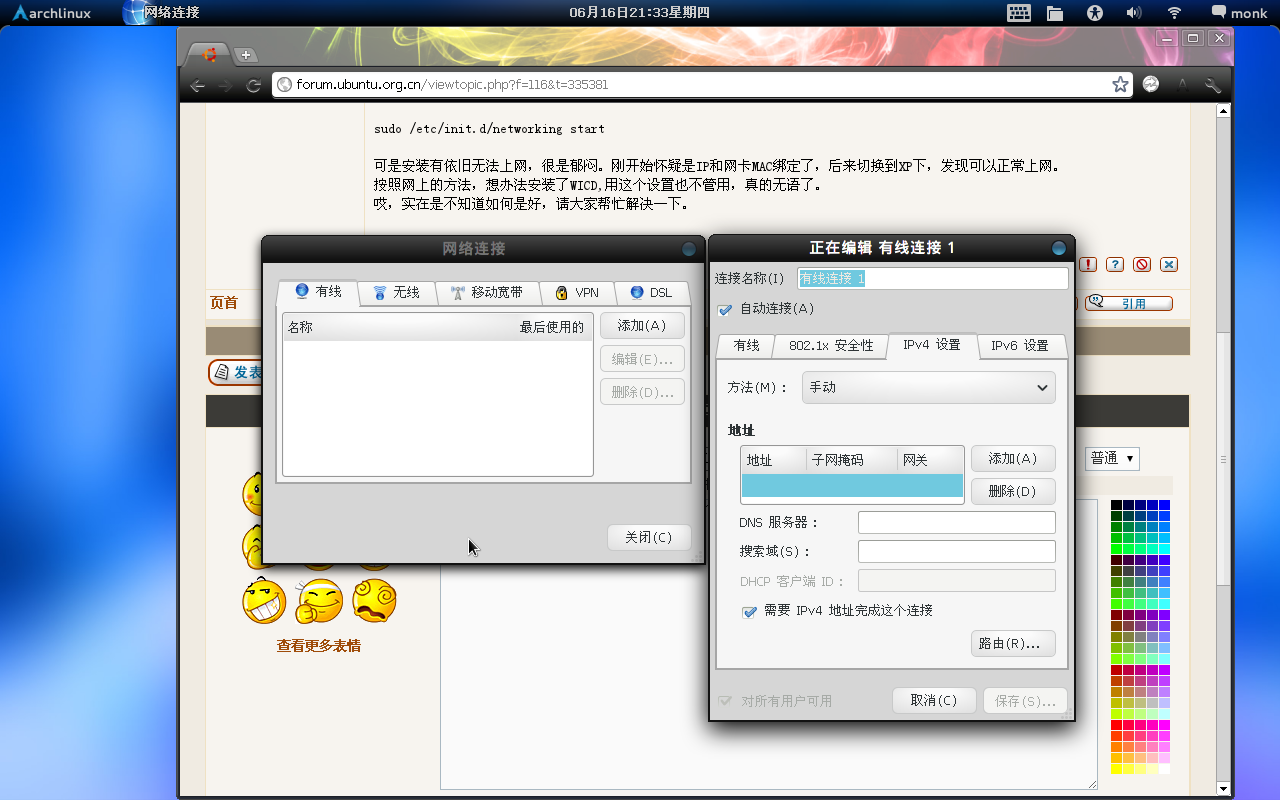Viewport: 1280px width, 800px height.
Task: Select the highlighted blue address row
Action: [x=852, y=485]
